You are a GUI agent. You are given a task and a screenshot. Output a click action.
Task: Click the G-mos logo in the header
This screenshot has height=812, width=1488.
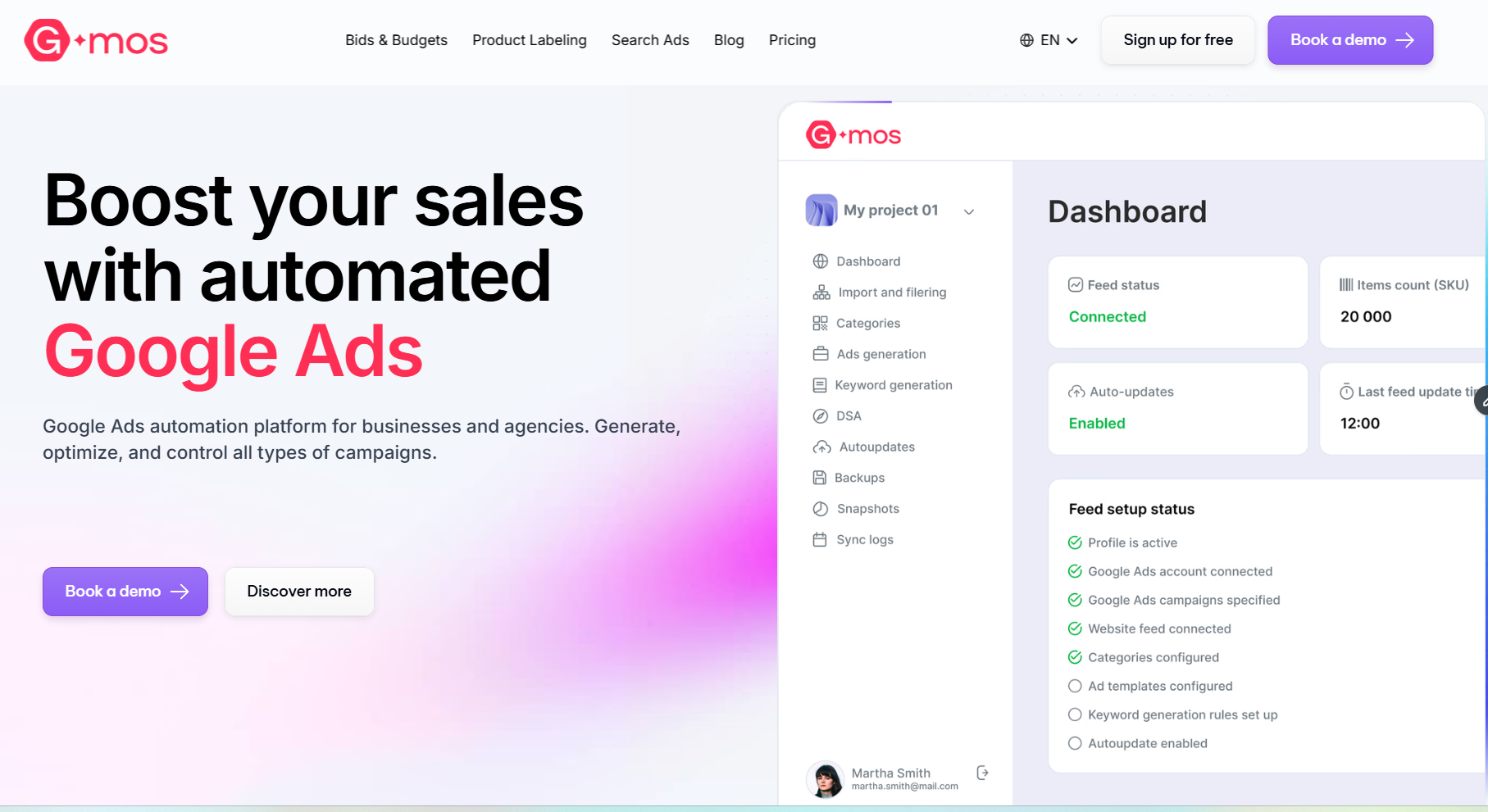96,40
